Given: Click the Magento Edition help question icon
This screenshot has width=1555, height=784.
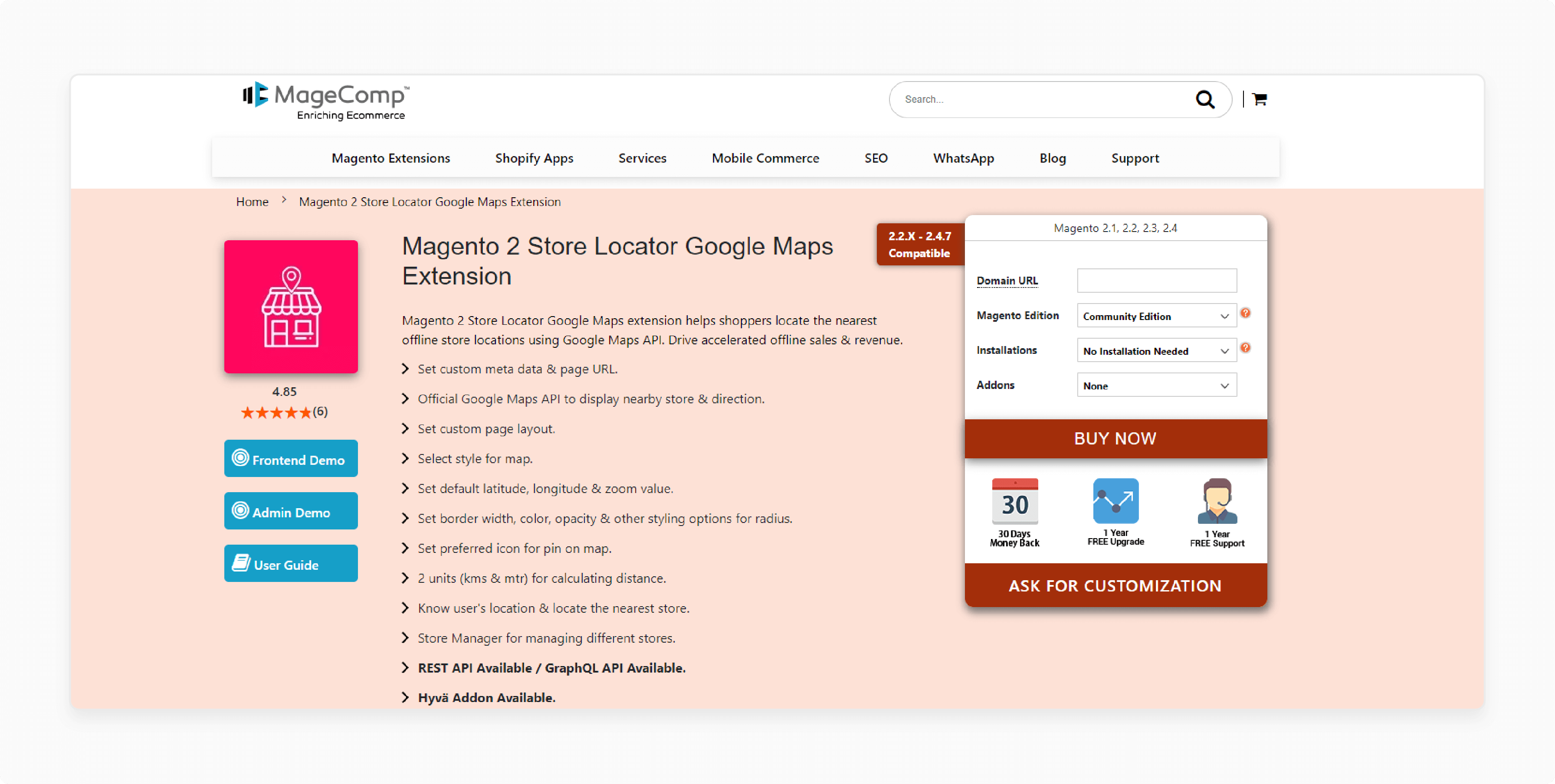Looking at the screenshot, I should tap(1245, 313).
